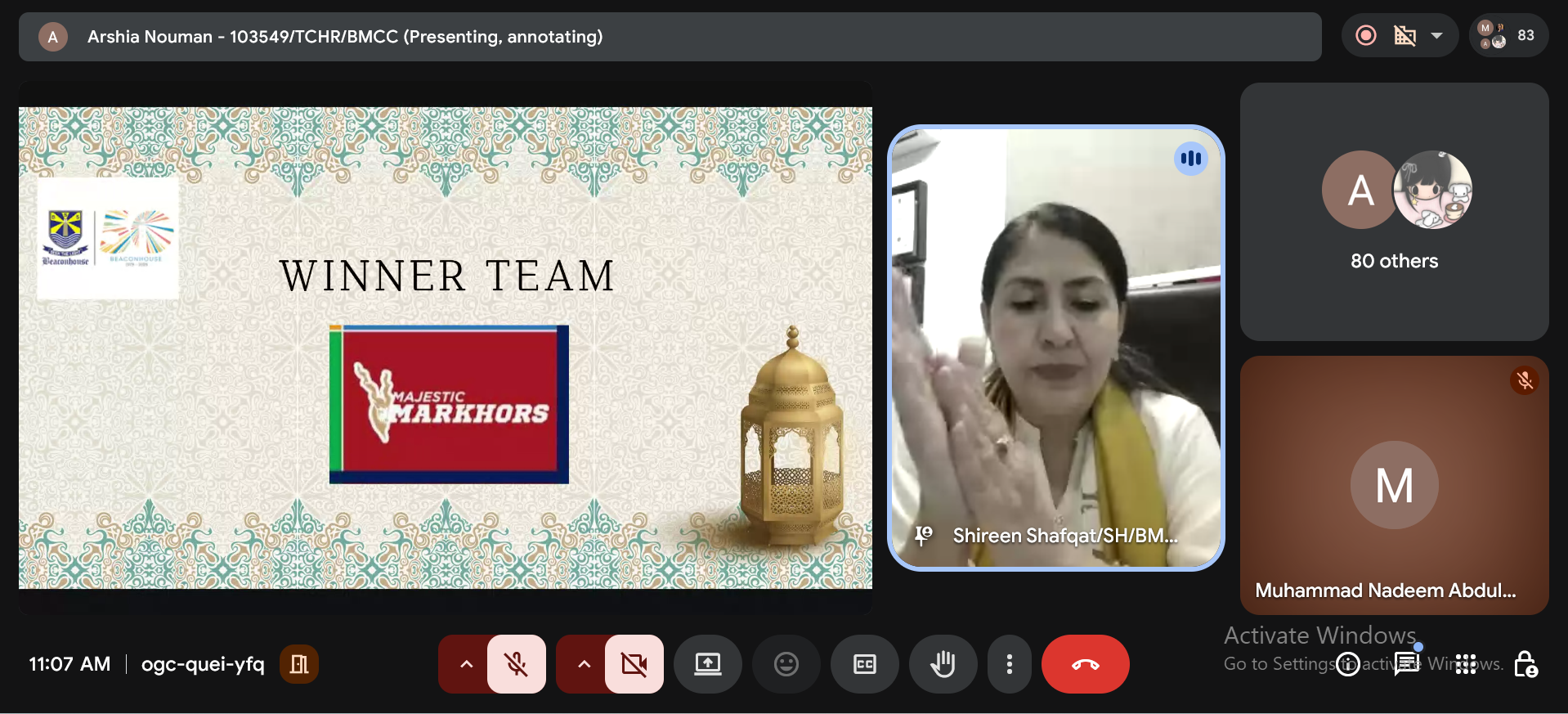Select the 80 others participant tile

click(x=1394, y=212)
